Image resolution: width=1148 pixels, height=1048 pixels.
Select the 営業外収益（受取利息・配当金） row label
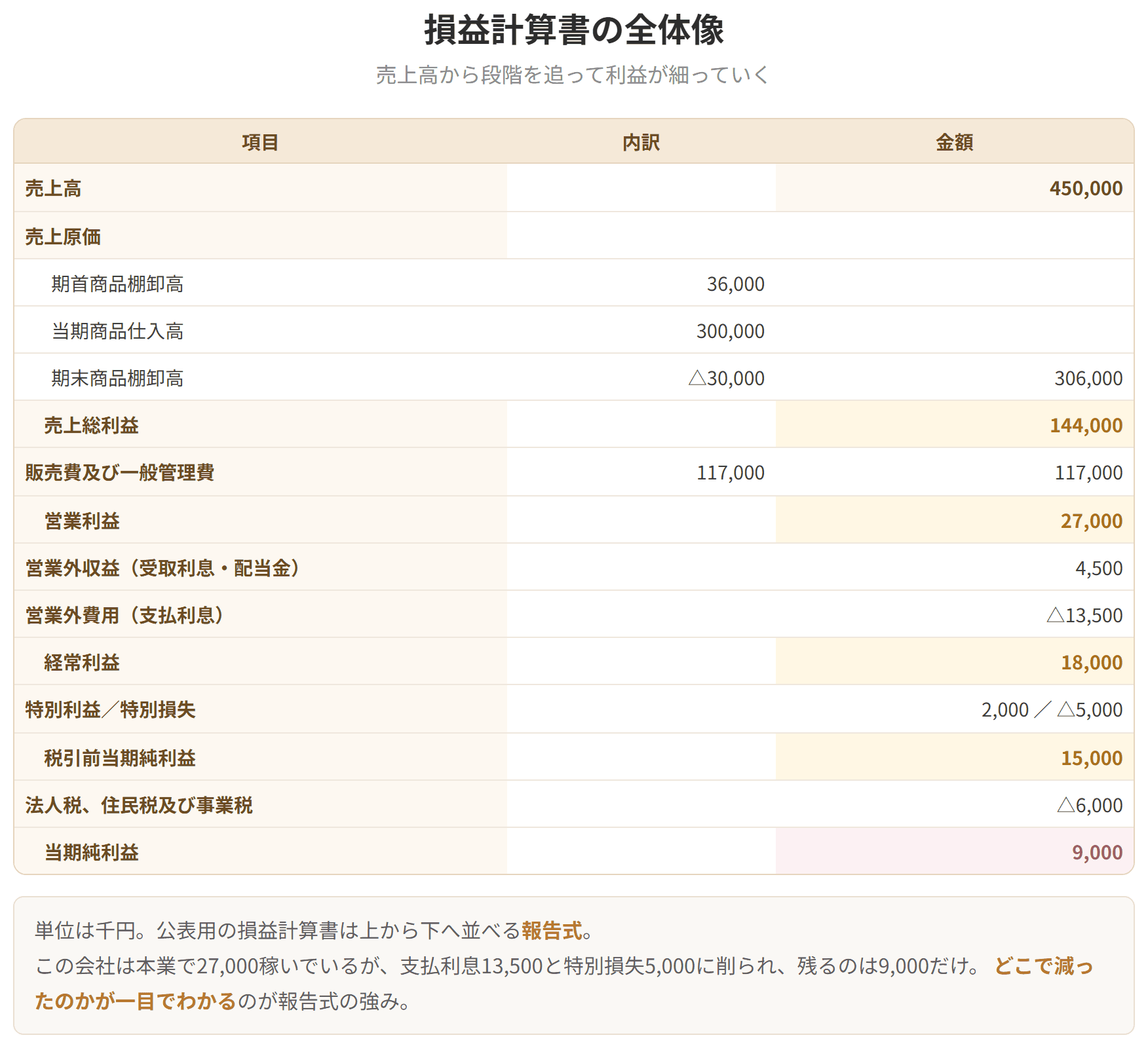[x=163, y=568]
